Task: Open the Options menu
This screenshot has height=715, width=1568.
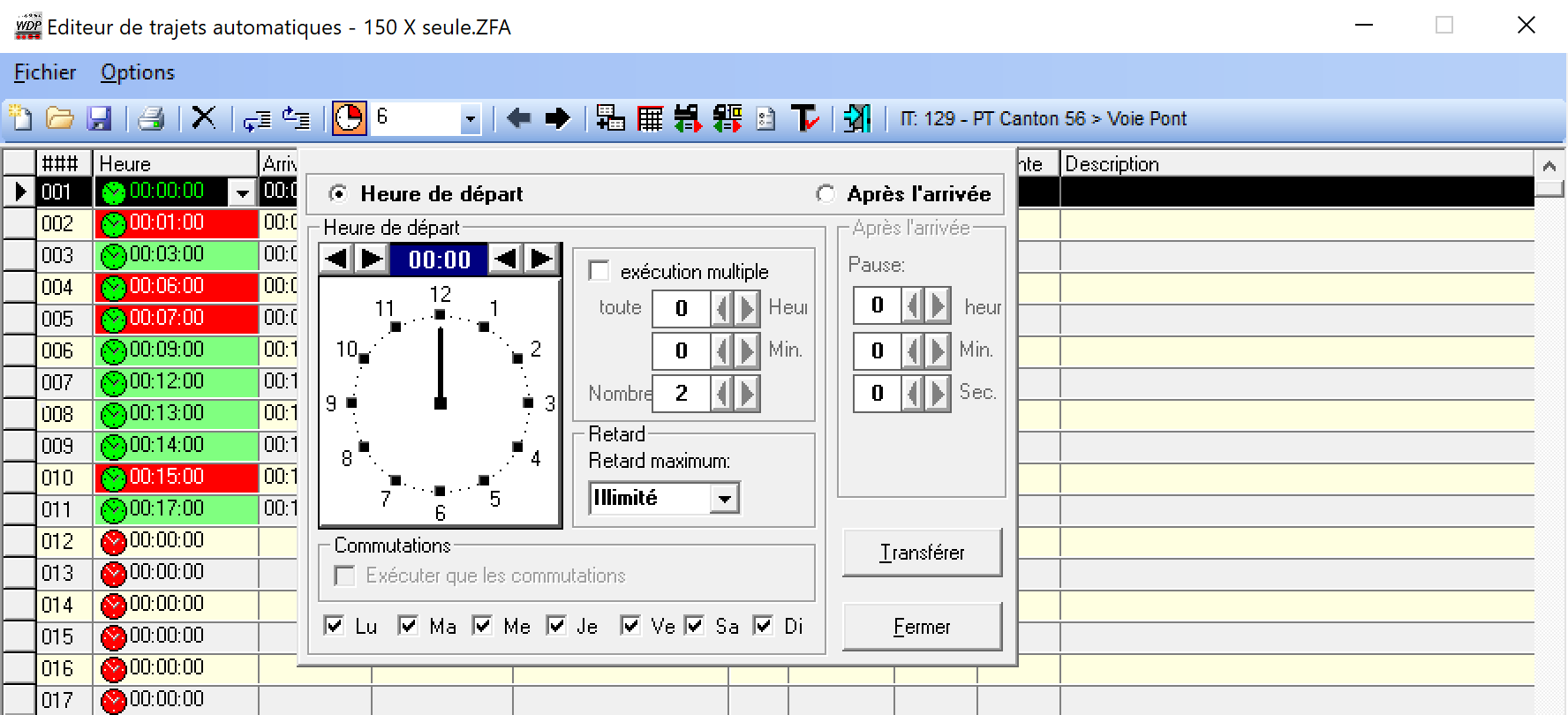Action: click(138, 72)
